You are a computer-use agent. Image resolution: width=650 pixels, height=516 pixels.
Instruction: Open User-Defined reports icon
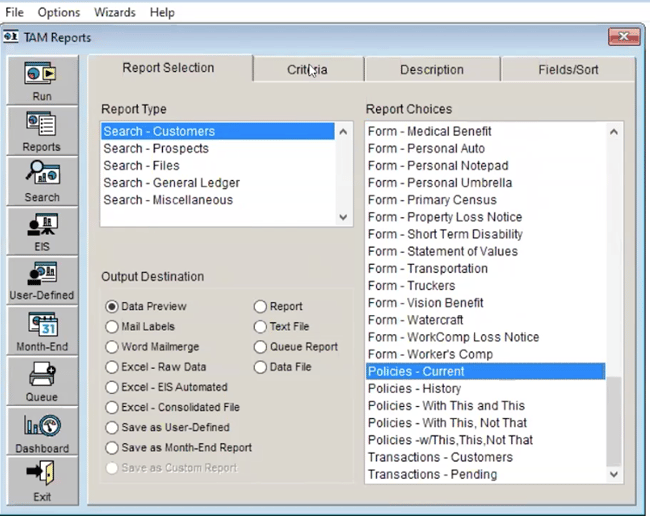(42, 281)
